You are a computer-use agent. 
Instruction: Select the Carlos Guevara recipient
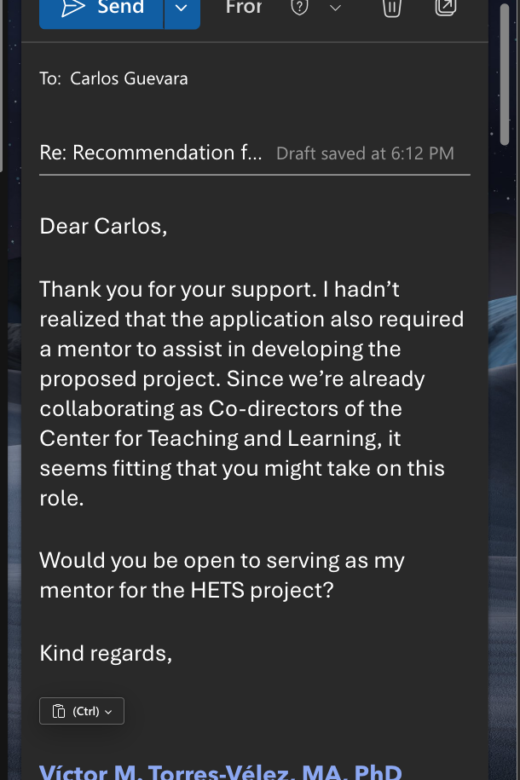[x=129, y=79]
